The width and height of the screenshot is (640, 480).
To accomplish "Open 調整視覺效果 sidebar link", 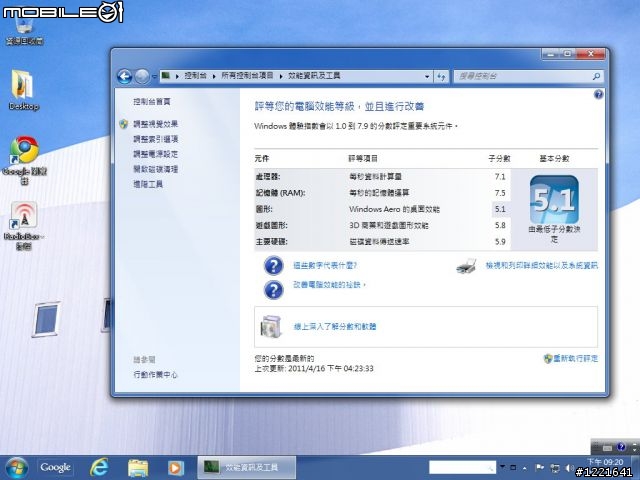I will coord(156,124).
